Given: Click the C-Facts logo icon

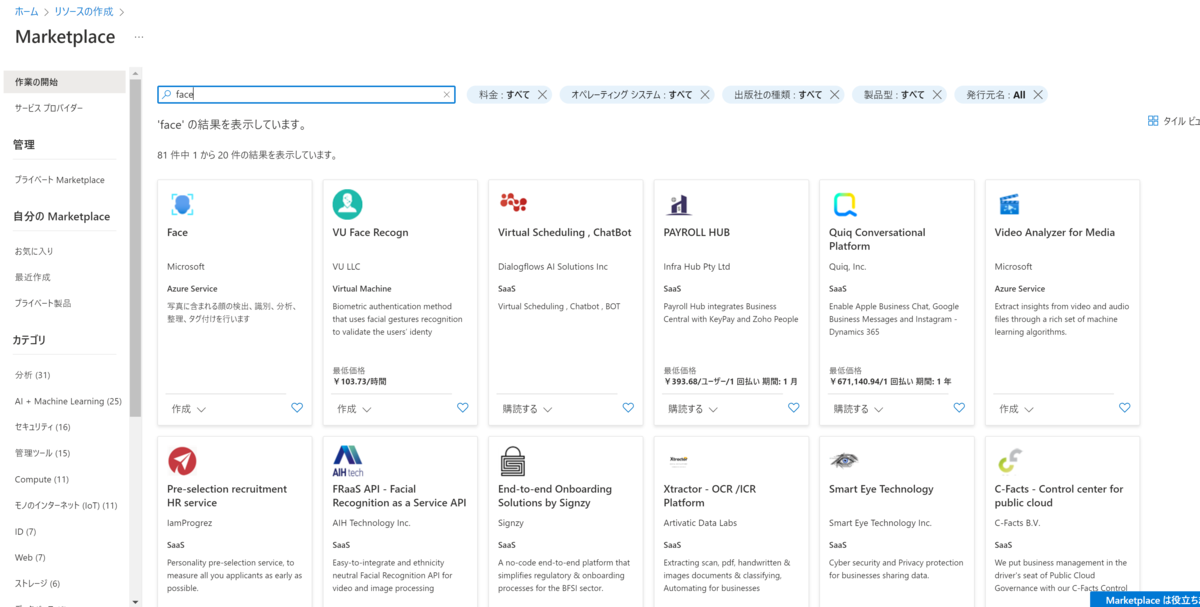Looking at the screenshot, I should click(1010, 461).
